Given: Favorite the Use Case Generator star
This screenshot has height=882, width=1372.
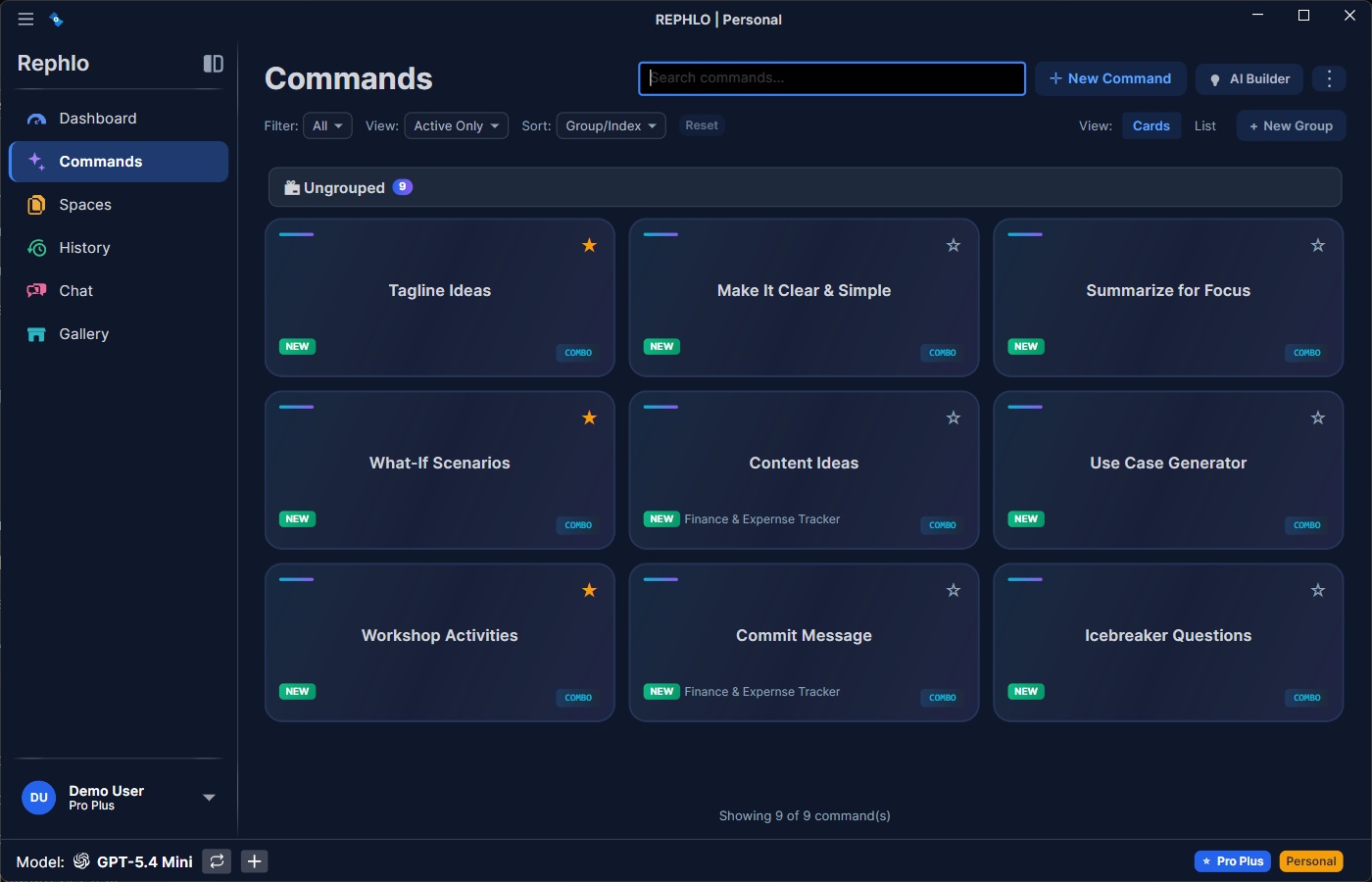Looking at the screenshot, I should [1318, 417].
